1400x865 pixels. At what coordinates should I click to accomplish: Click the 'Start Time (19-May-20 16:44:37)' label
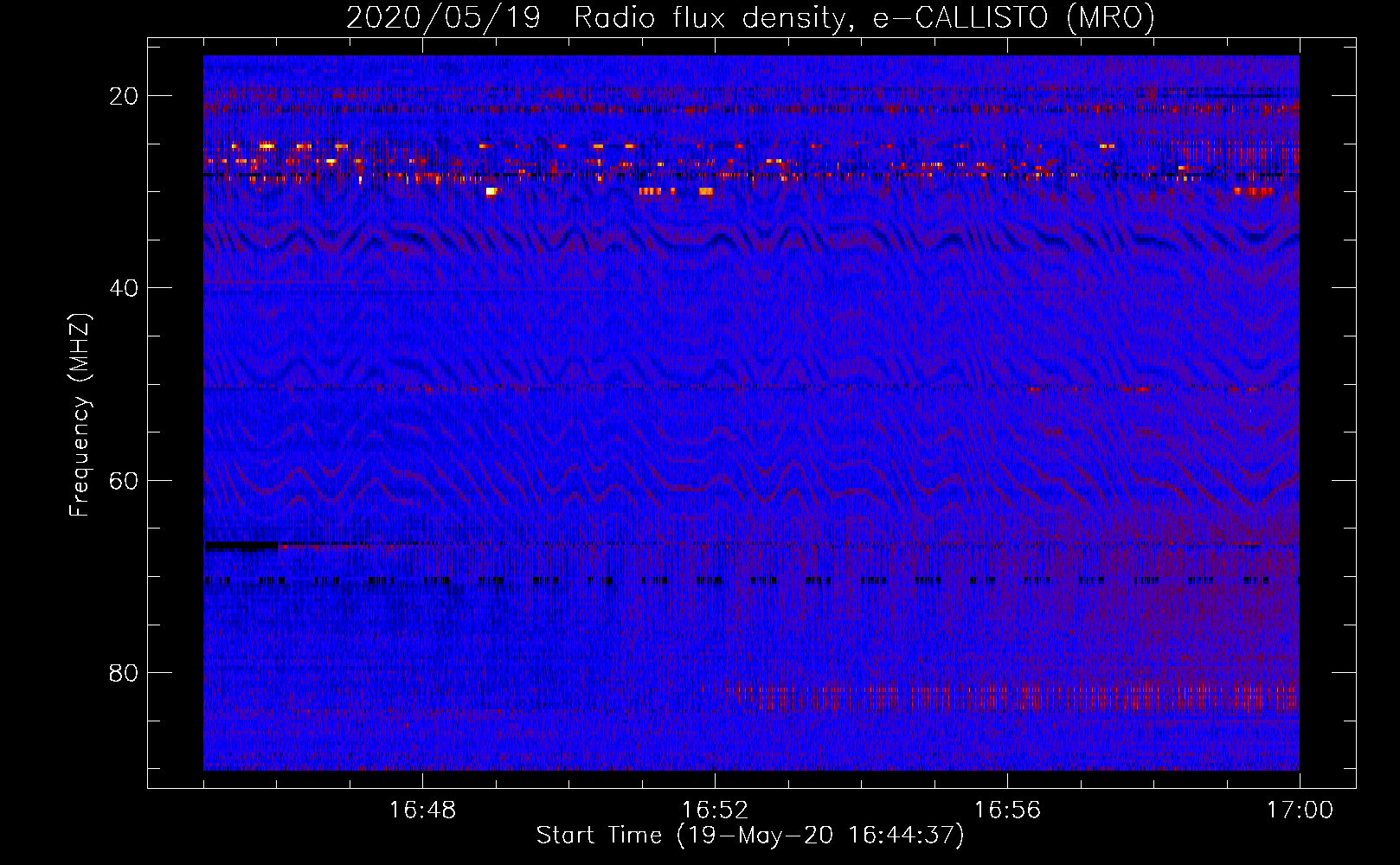coord(750,836)
